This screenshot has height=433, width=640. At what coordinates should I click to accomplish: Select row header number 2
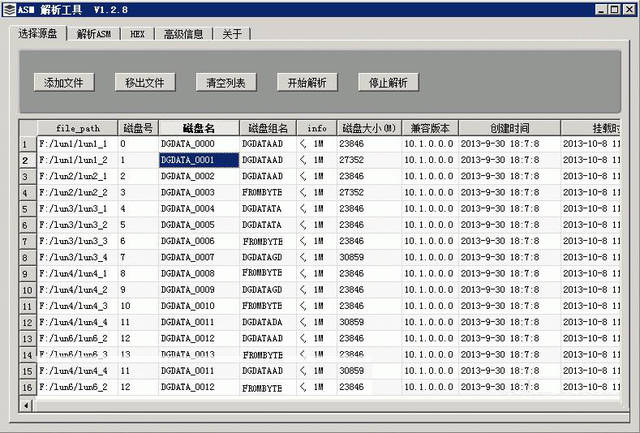(28, 160)
